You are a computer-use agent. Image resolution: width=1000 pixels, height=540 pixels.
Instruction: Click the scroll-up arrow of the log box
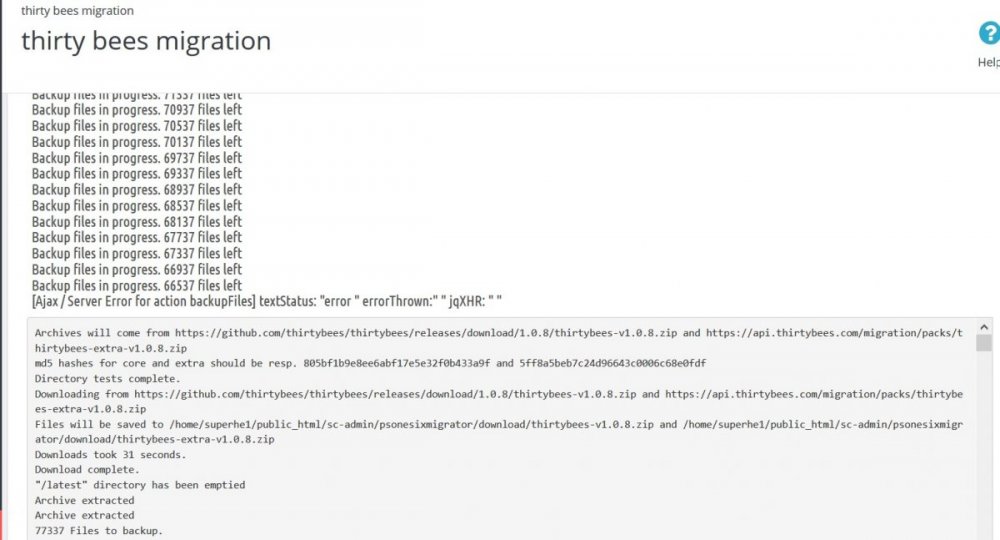click(984, 327)
